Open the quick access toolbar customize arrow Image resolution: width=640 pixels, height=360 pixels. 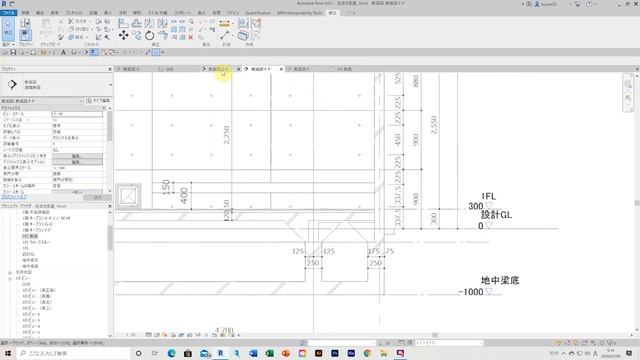click(162, 52)
